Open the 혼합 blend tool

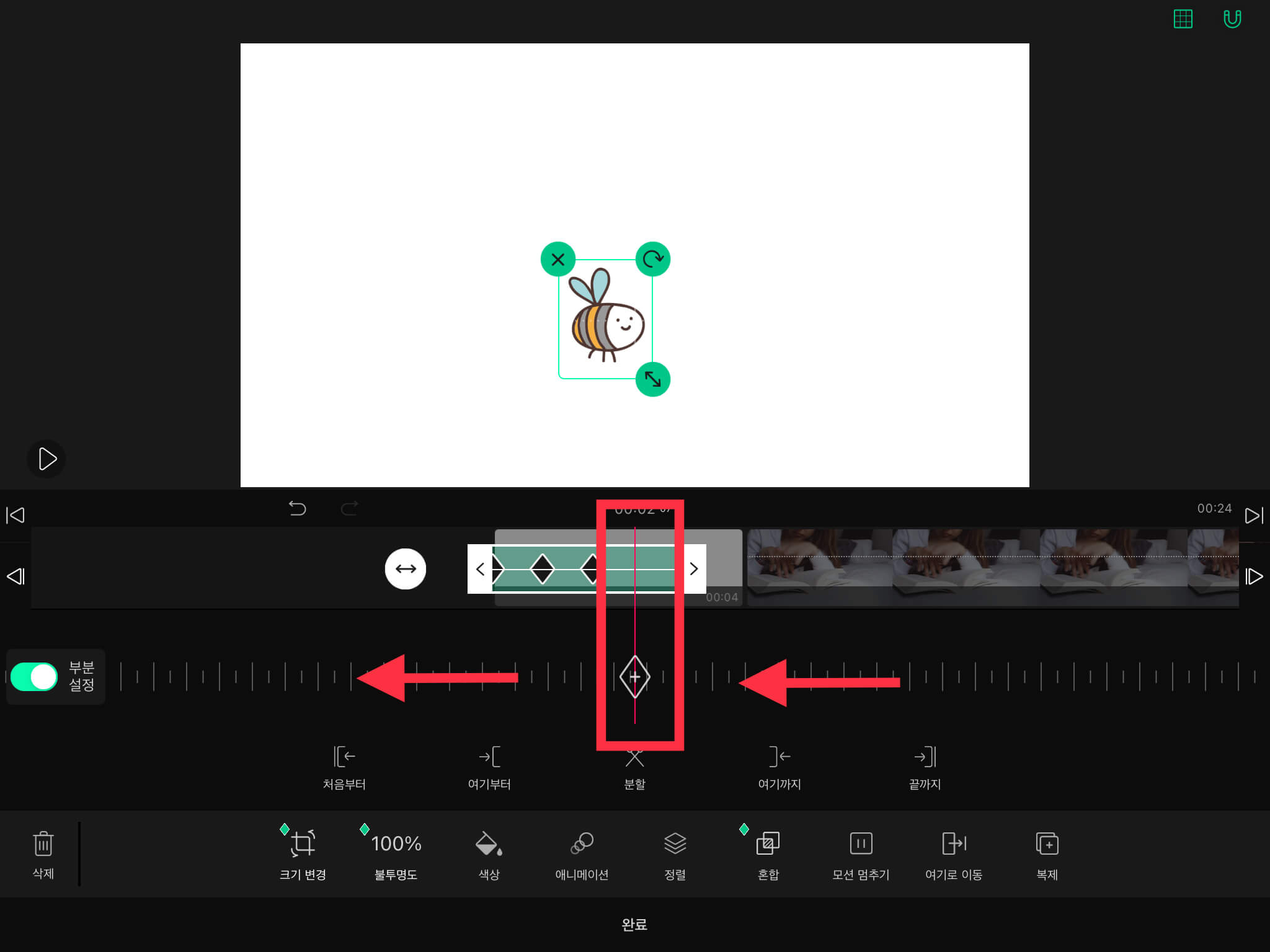coord(768,844)
